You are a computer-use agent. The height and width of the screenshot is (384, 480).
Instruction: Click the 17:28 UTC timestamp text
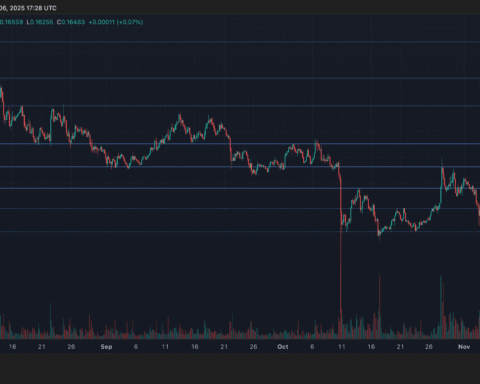41,8
